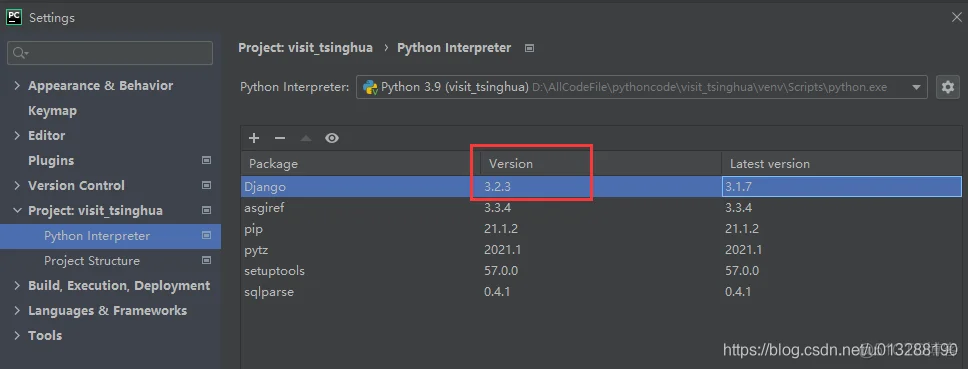968x369 pixels.
Task: Select the pytz package row
Action: [x=601, y=250]
